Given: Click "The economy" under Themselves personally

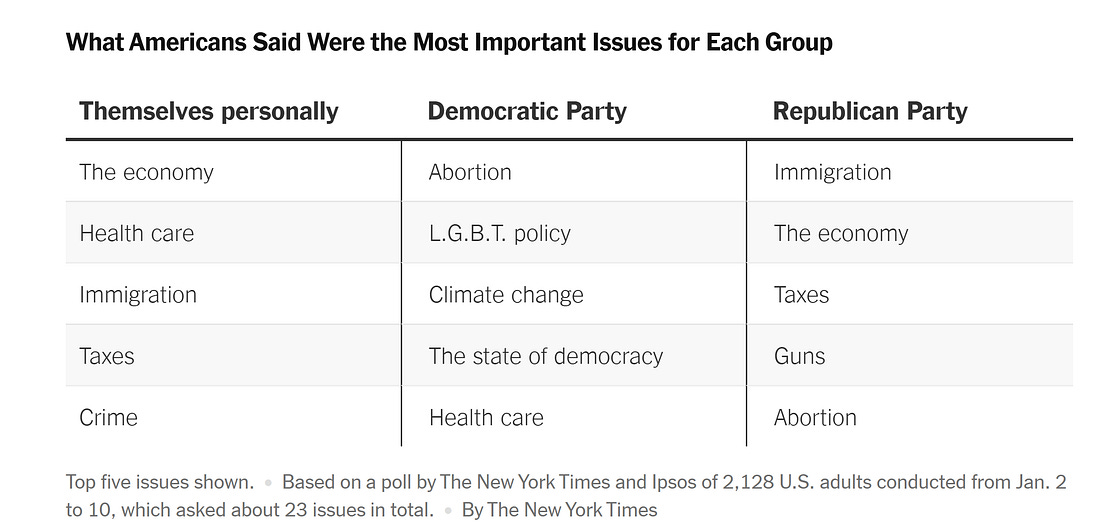Looking at the screenshot, I should pyautogui.click(x=146, y=172).
